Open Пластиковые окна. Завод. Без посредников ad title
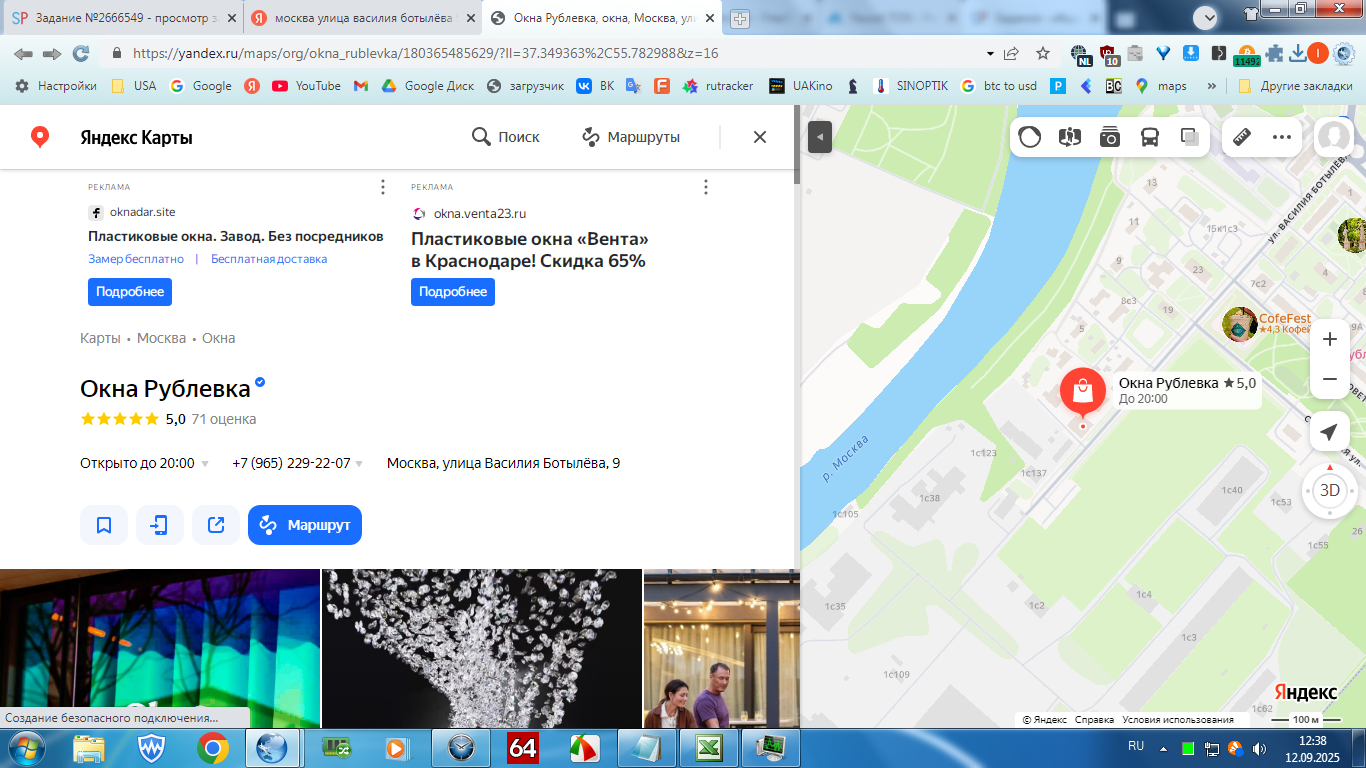Screen dimensions: 1366x768 [236, 236]
